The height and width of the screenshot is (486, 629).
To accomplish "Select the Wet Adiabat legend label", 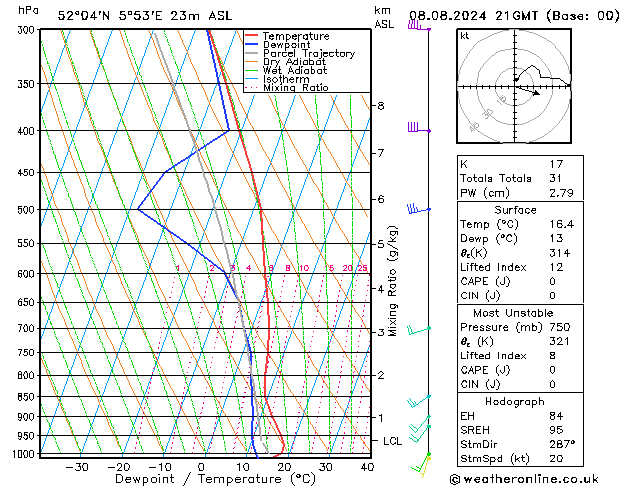I will (295, 71).
